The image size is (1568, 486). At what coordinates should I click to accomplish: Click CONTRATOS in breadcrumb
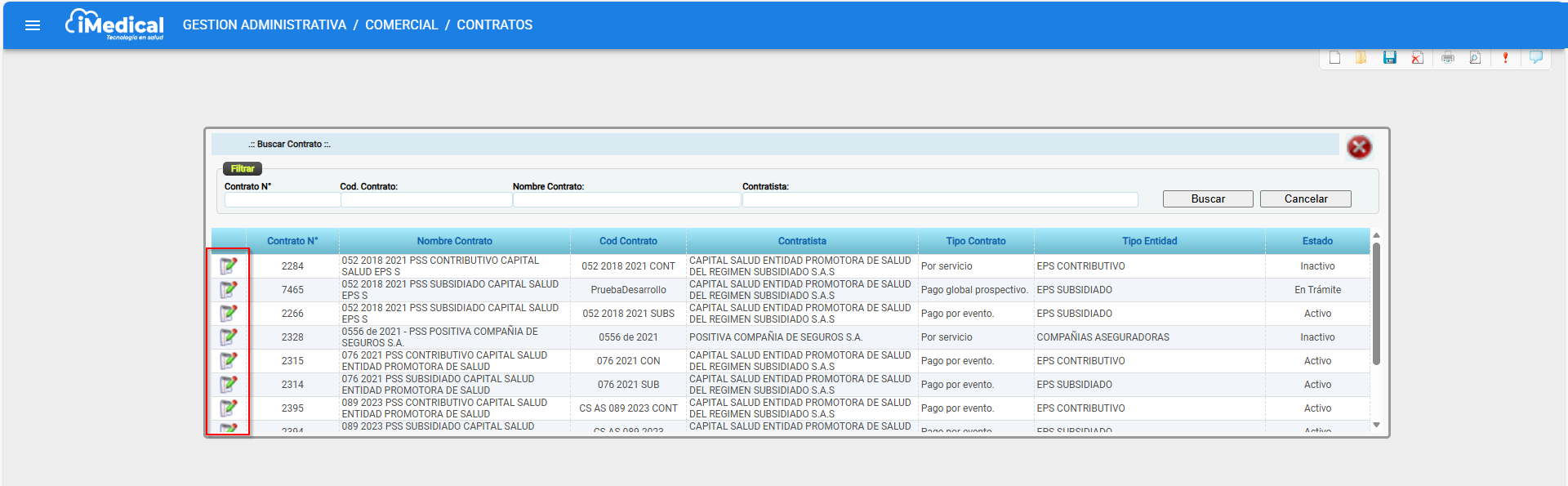tap(495, 25)
